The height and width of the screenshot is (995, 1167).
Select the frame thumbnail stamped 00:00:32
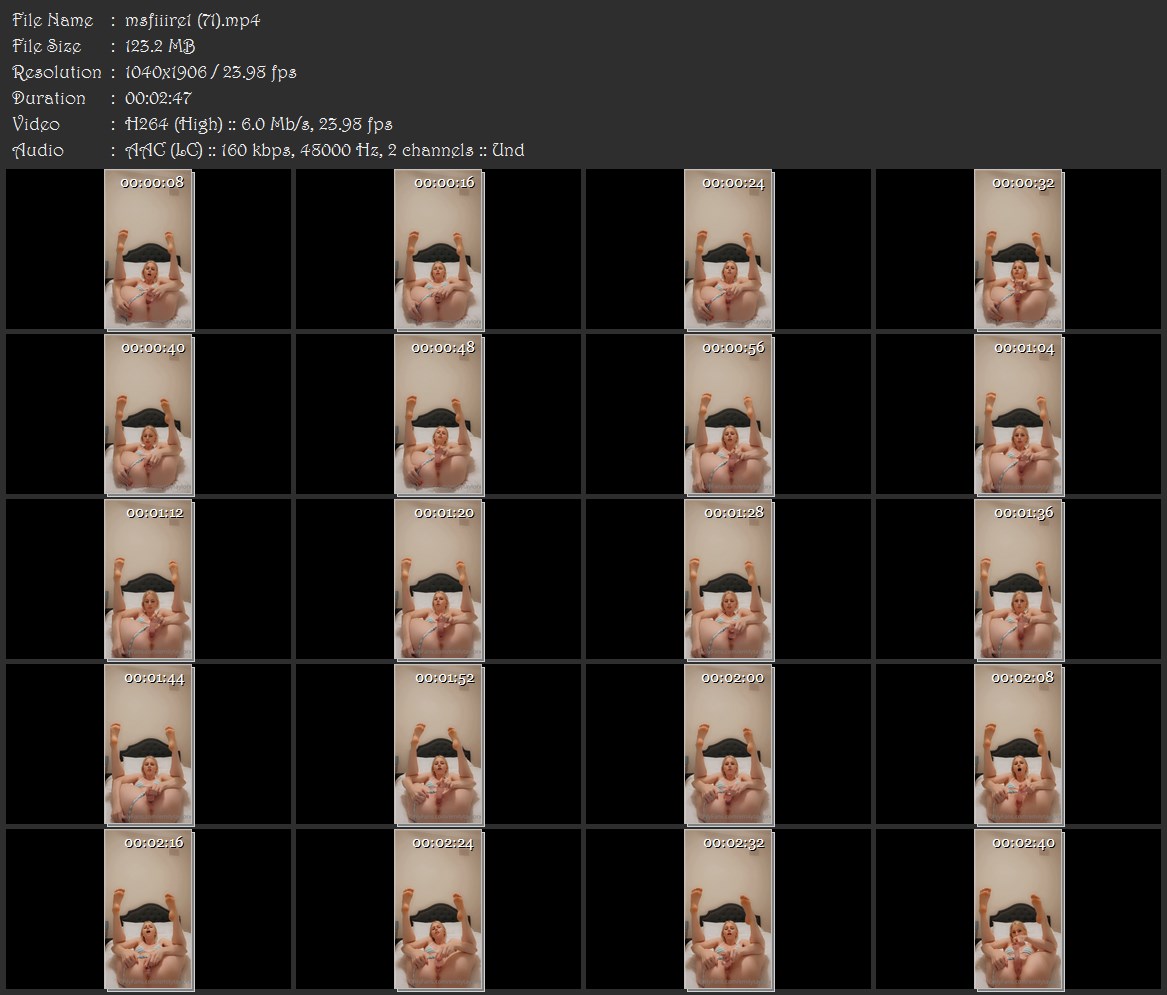tap(1019, 249)
